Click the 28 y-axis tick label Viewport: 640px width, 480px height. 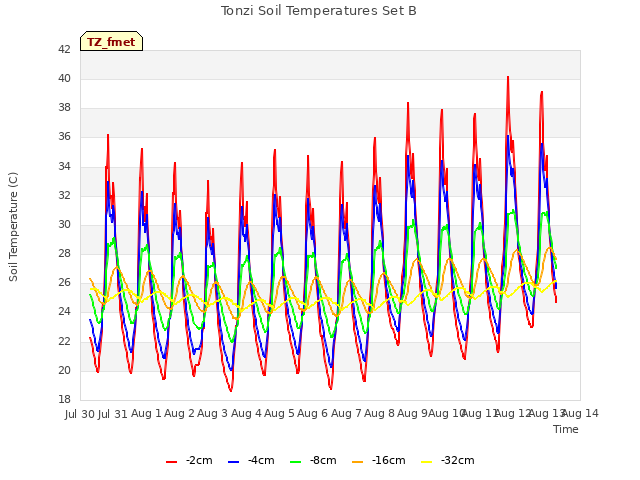pyautogui.click(x=64, y=253)
